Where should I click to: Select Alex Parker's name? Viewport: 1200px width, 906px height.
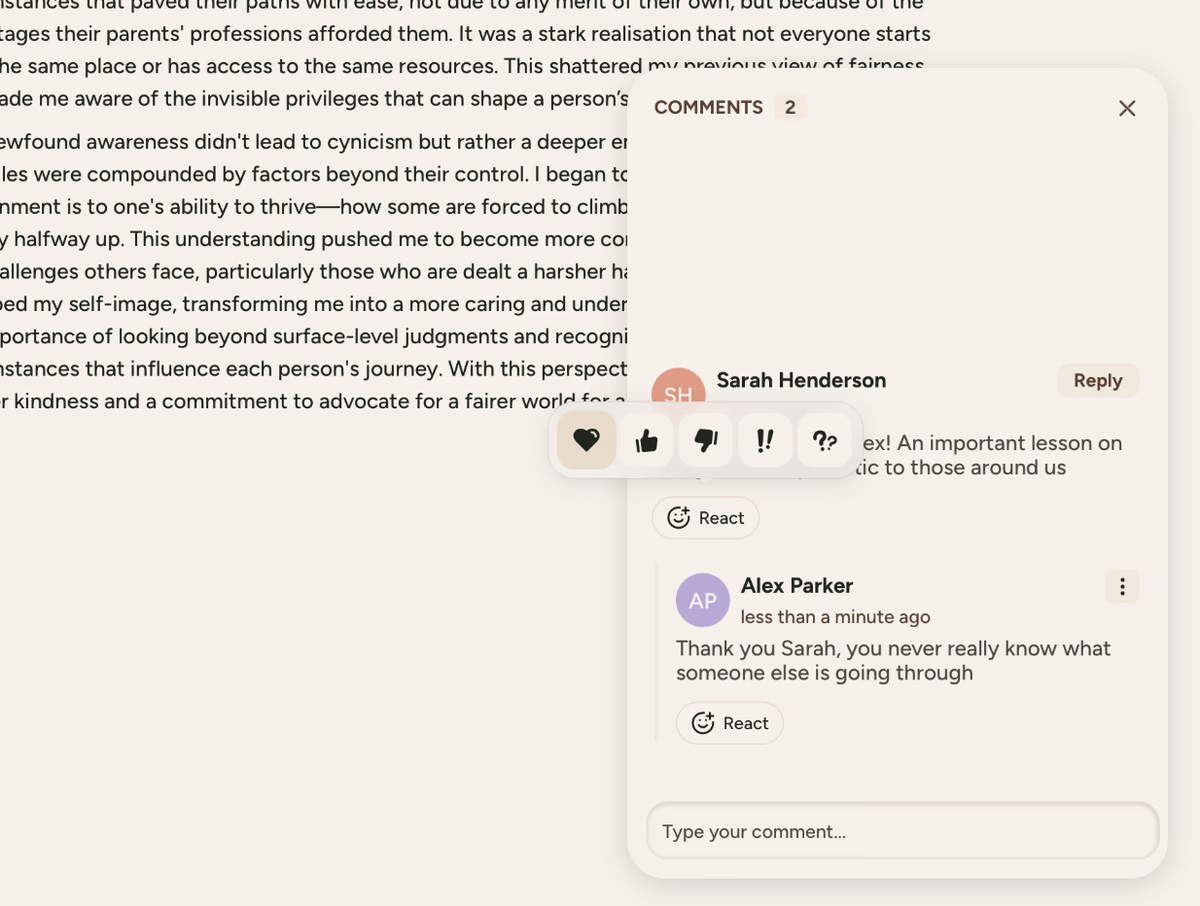796,585
